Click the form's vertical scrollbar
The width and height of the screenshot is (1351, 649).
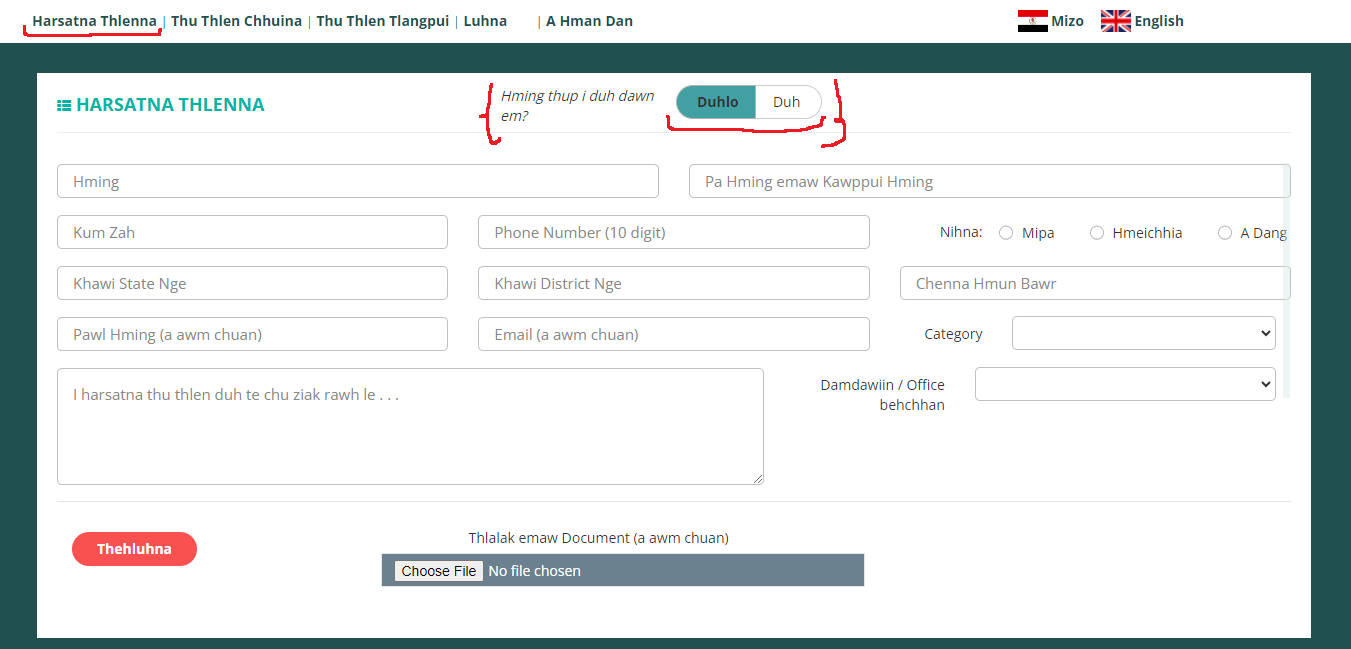click(1287, 282)
